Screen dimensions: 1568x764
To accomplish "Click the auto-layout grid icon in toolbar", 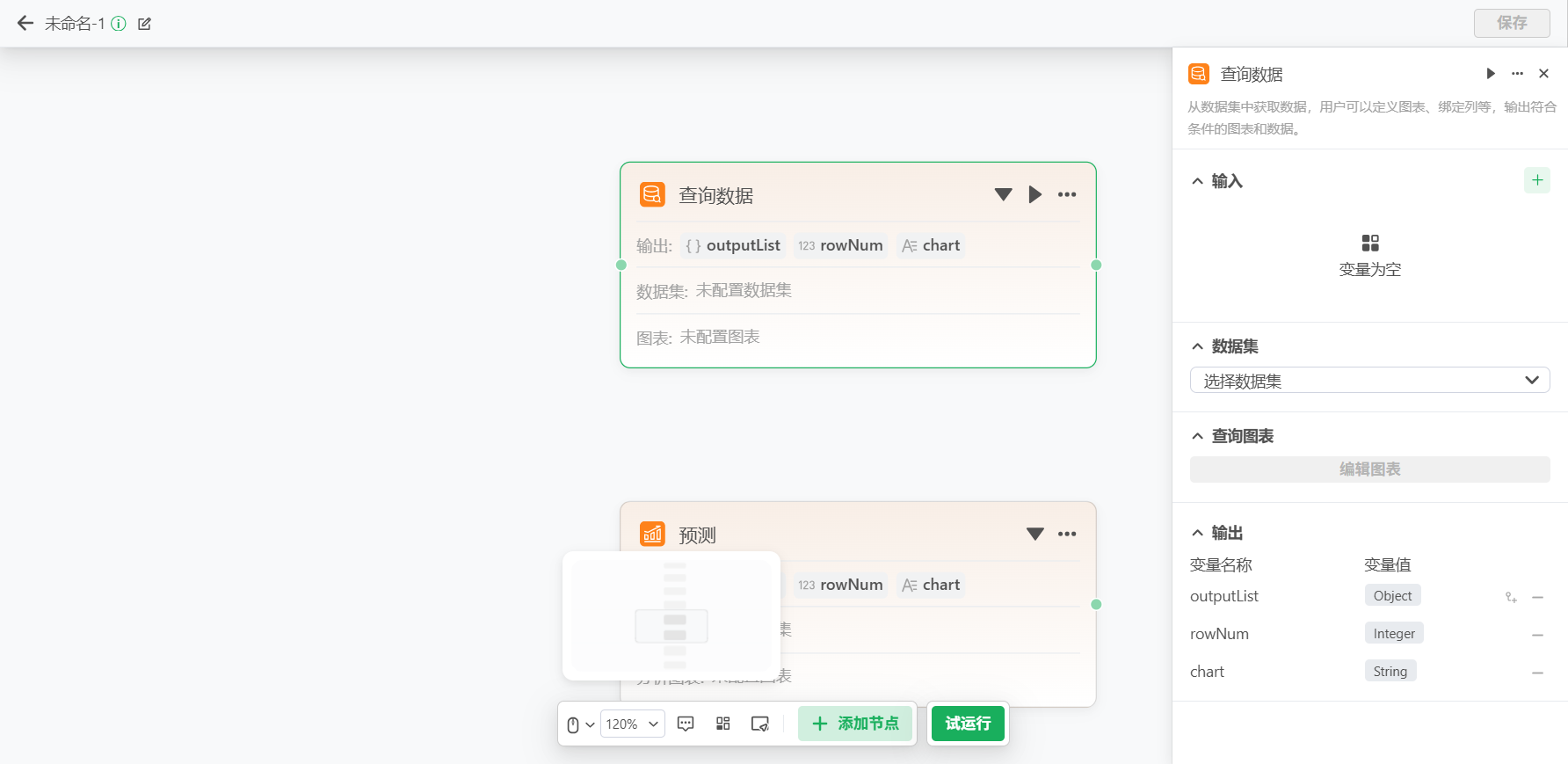I will click(x=722, y=724).
